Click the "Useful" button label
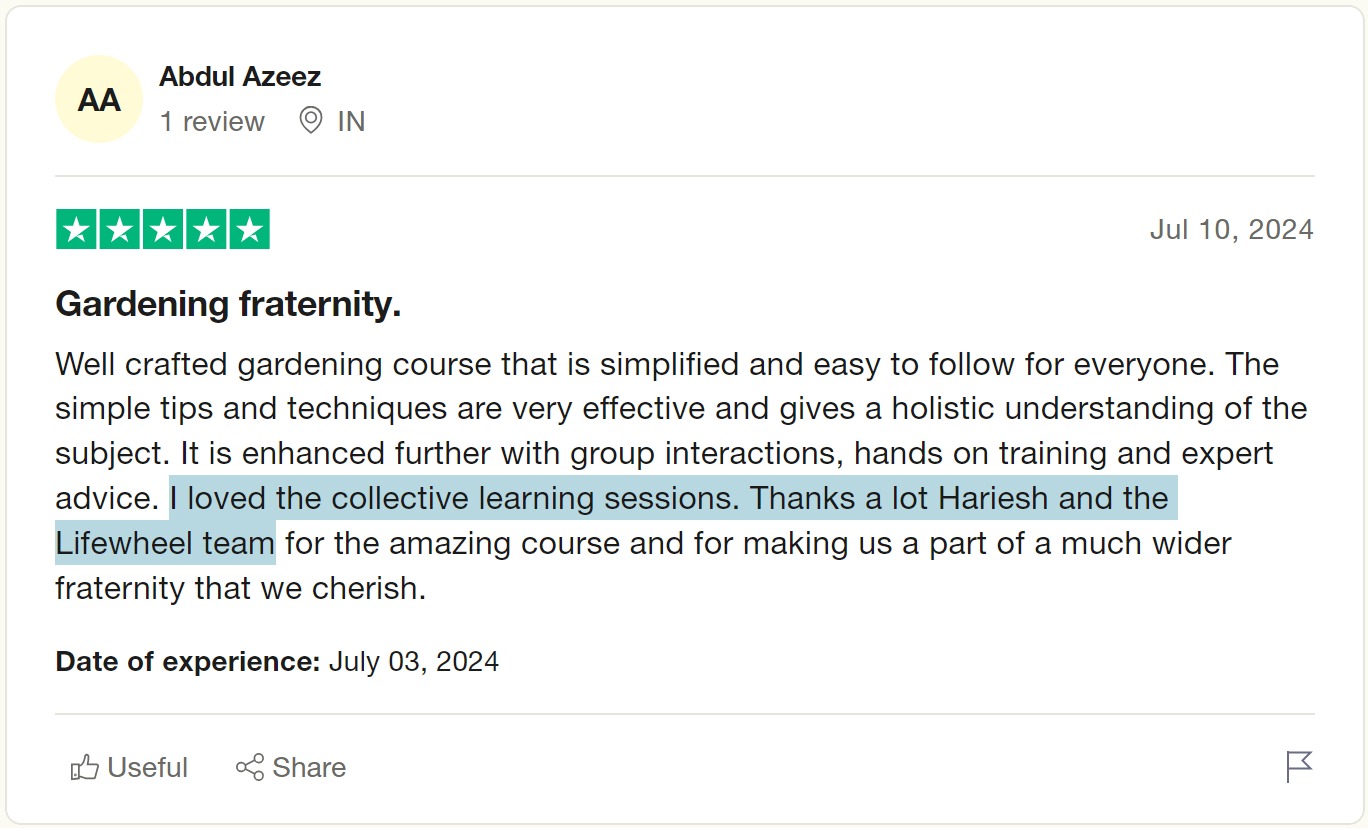 (147, 767)
